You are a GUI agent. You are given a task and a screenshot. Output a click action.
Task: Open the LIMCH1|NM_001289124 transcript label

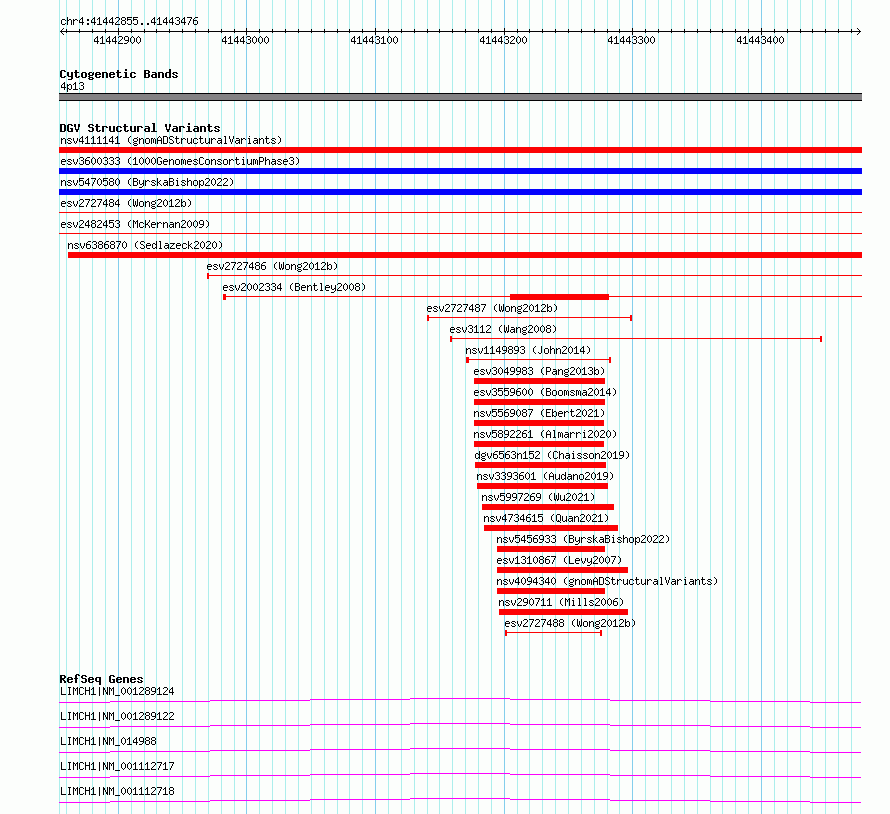click(117, 691)
